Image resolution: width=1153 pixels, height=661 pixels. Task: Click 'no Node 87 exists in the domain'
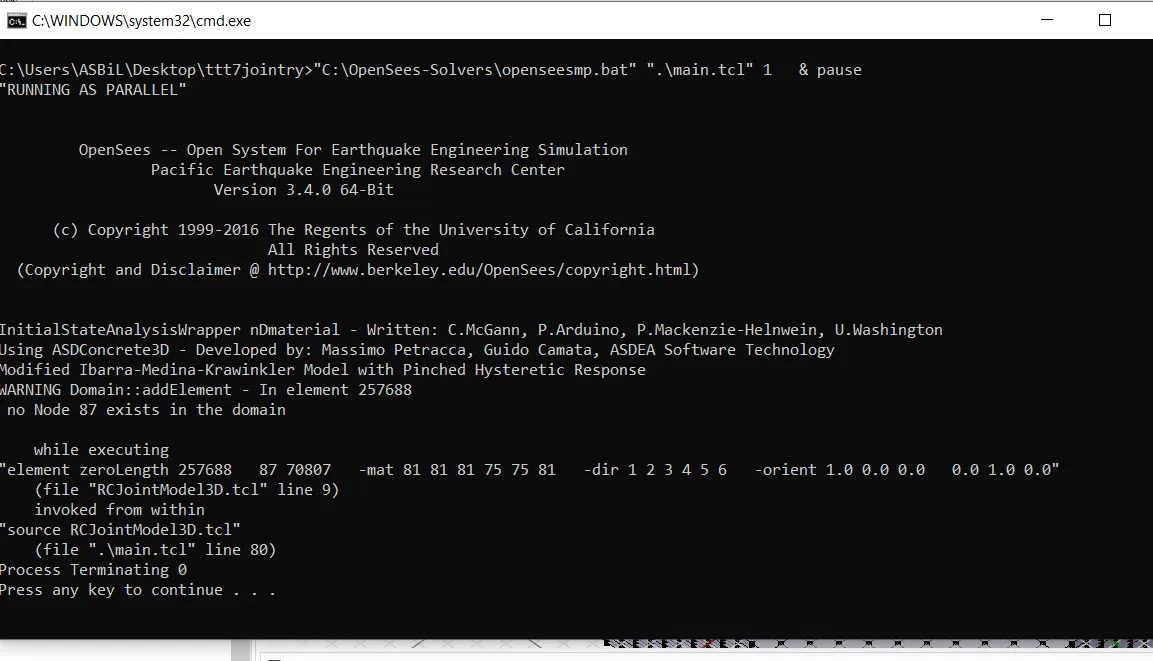[146, 410]
